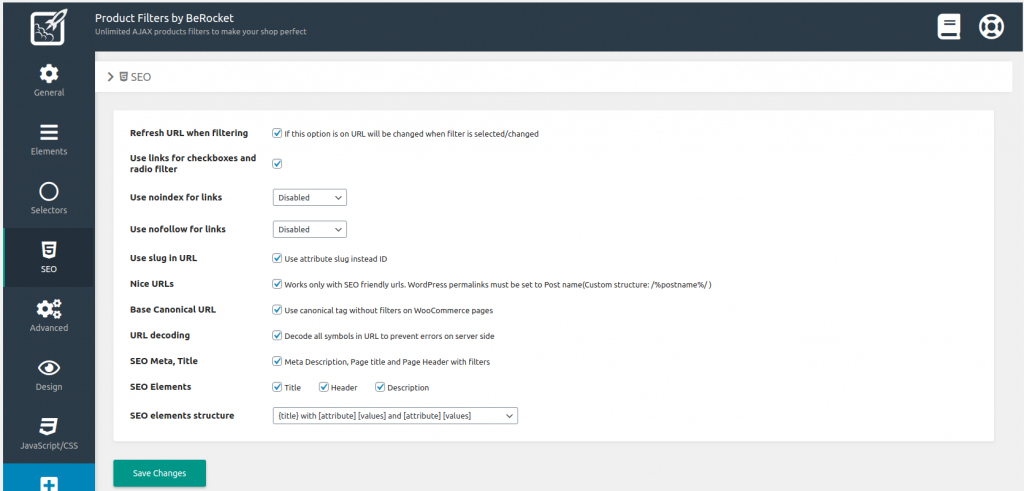Select the SEO sidebar tab
1024x491 pixels.
tap(48, 257)
